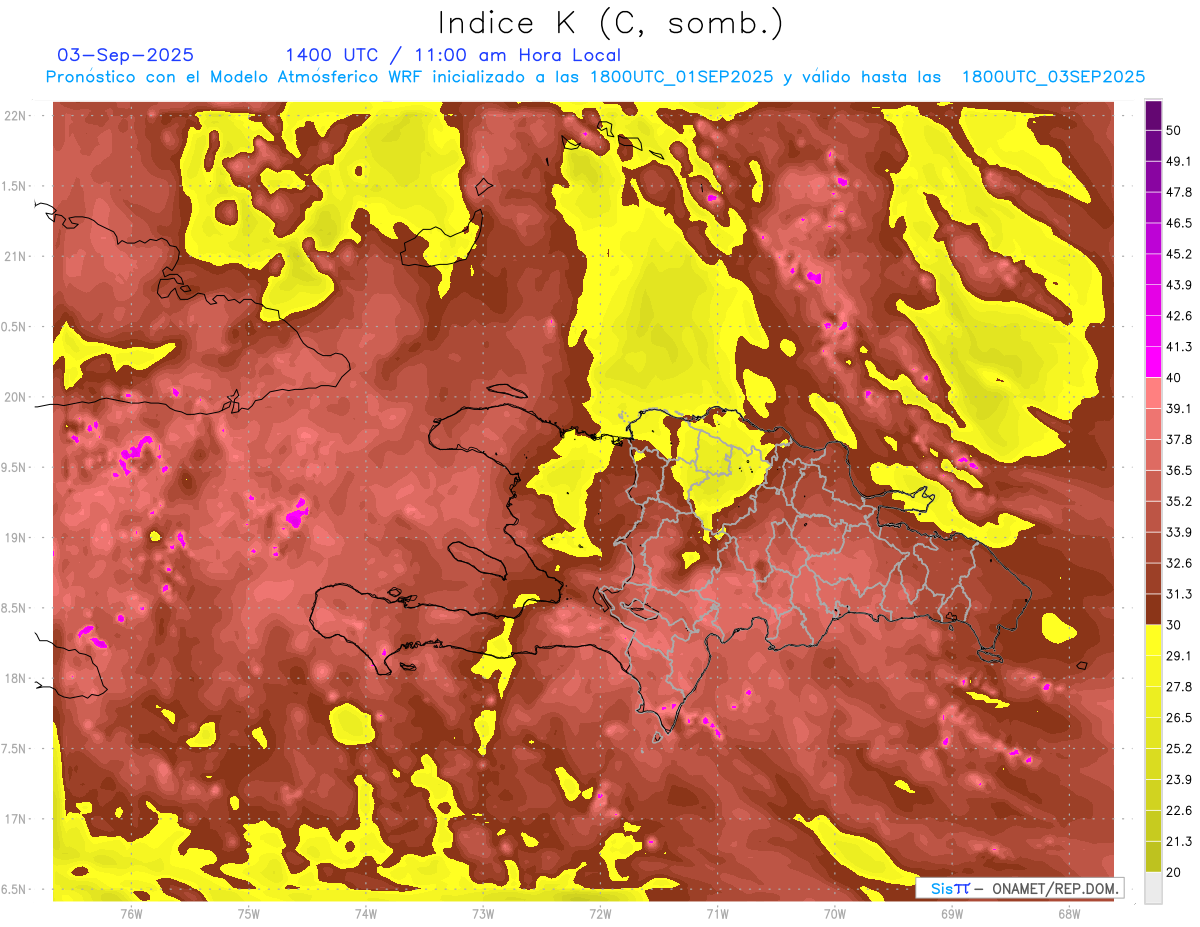Click the colorbar value "23.9"

tap(1179, 780)
